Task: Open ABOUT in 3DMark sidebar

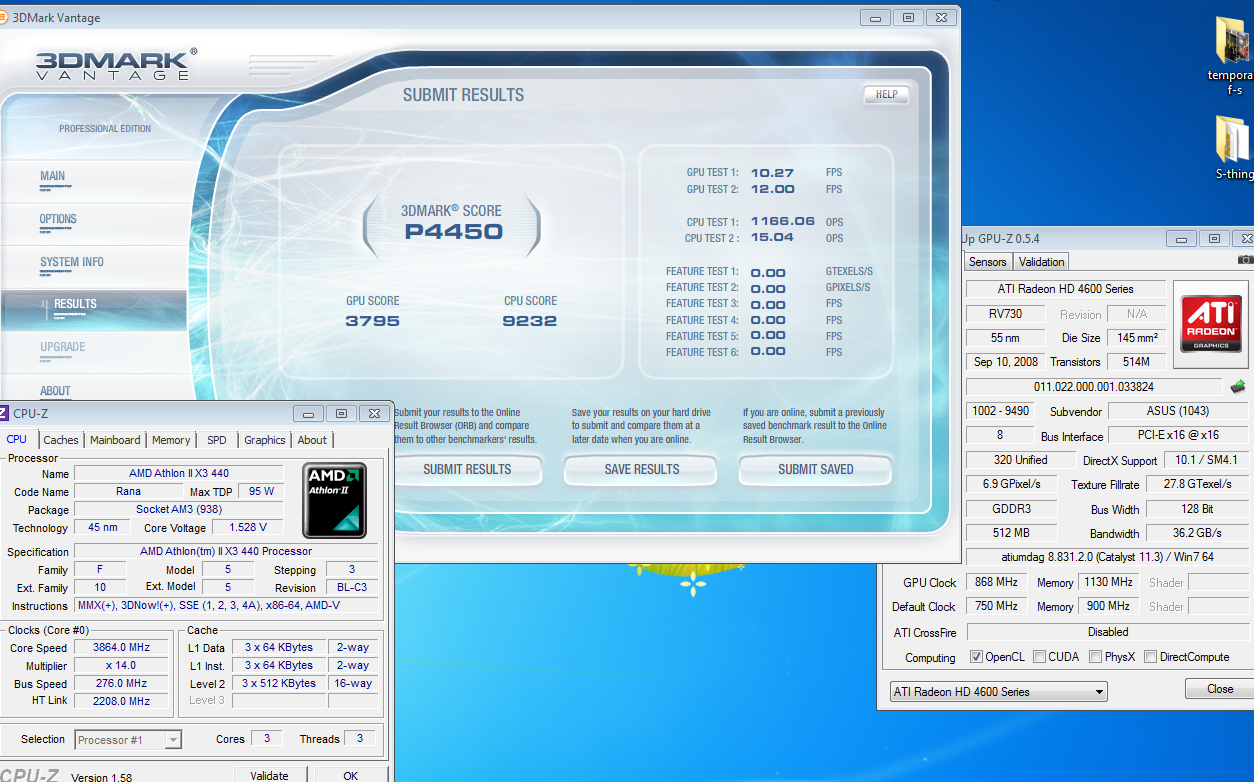Action: (55, 391)
